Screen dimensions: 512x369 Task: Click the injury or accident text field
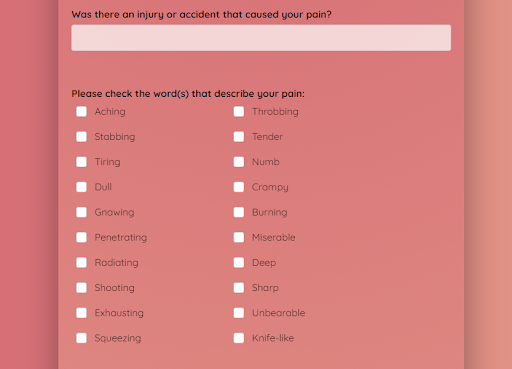coord(261,38)
